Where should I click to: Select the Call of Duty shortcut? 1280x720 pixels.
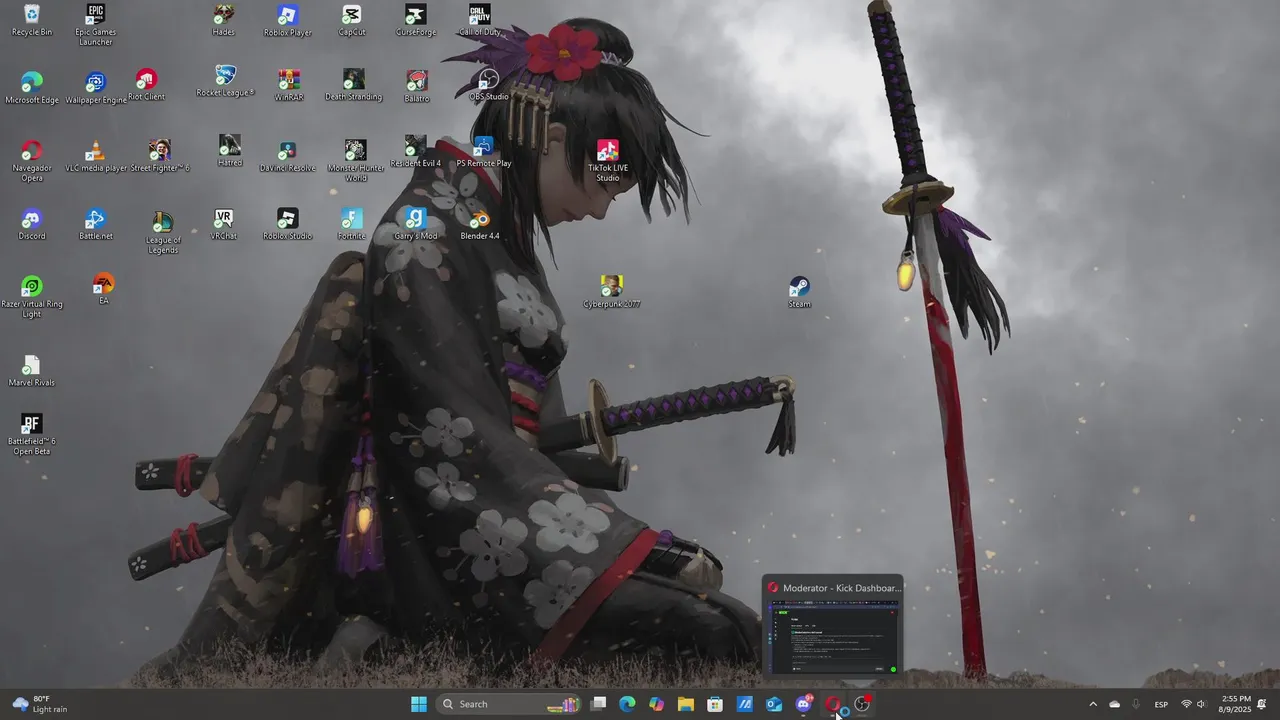[480, 20]
